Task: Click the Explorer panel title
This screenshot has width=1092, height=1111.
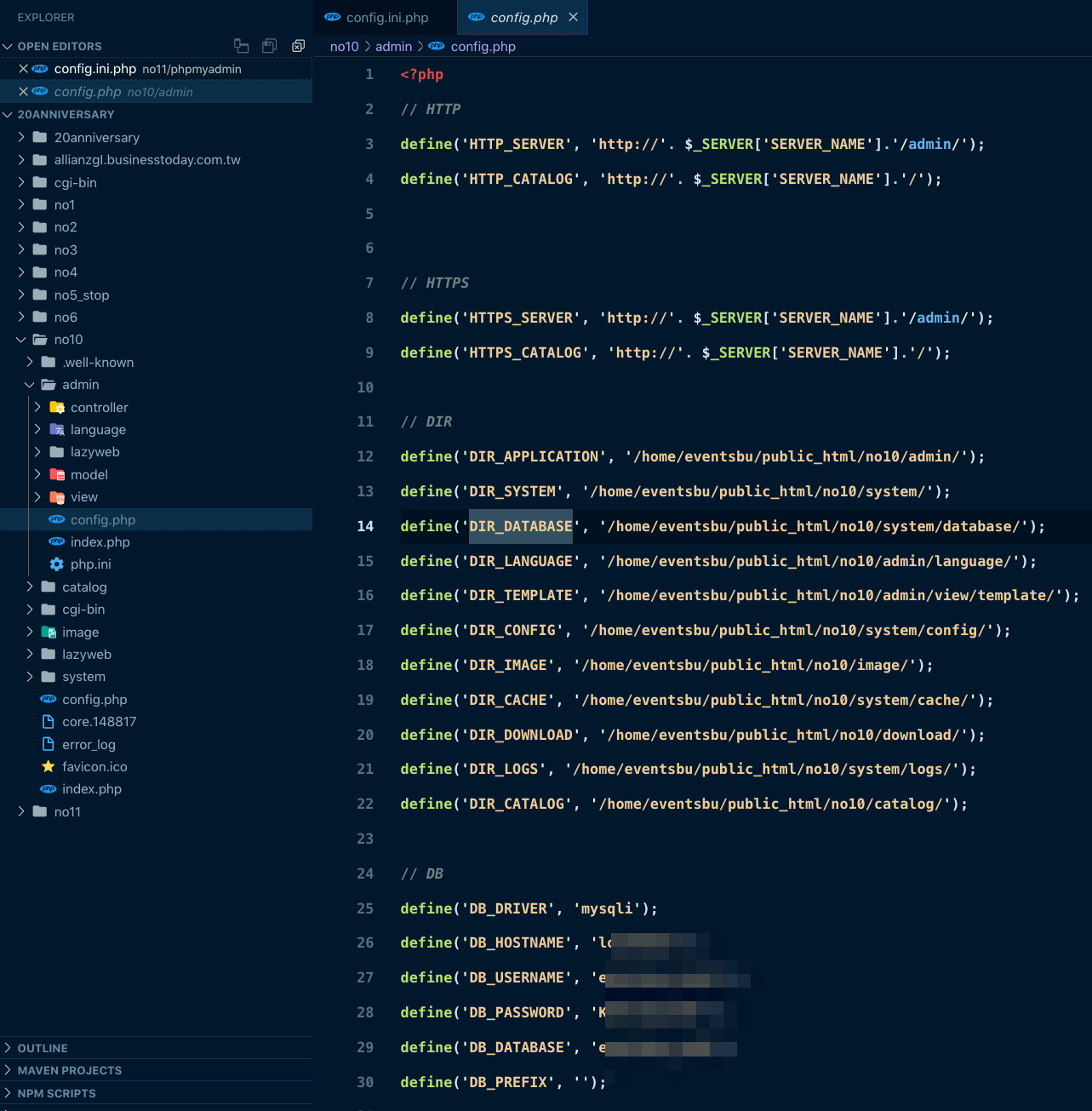Action: [x=46, y=17]
